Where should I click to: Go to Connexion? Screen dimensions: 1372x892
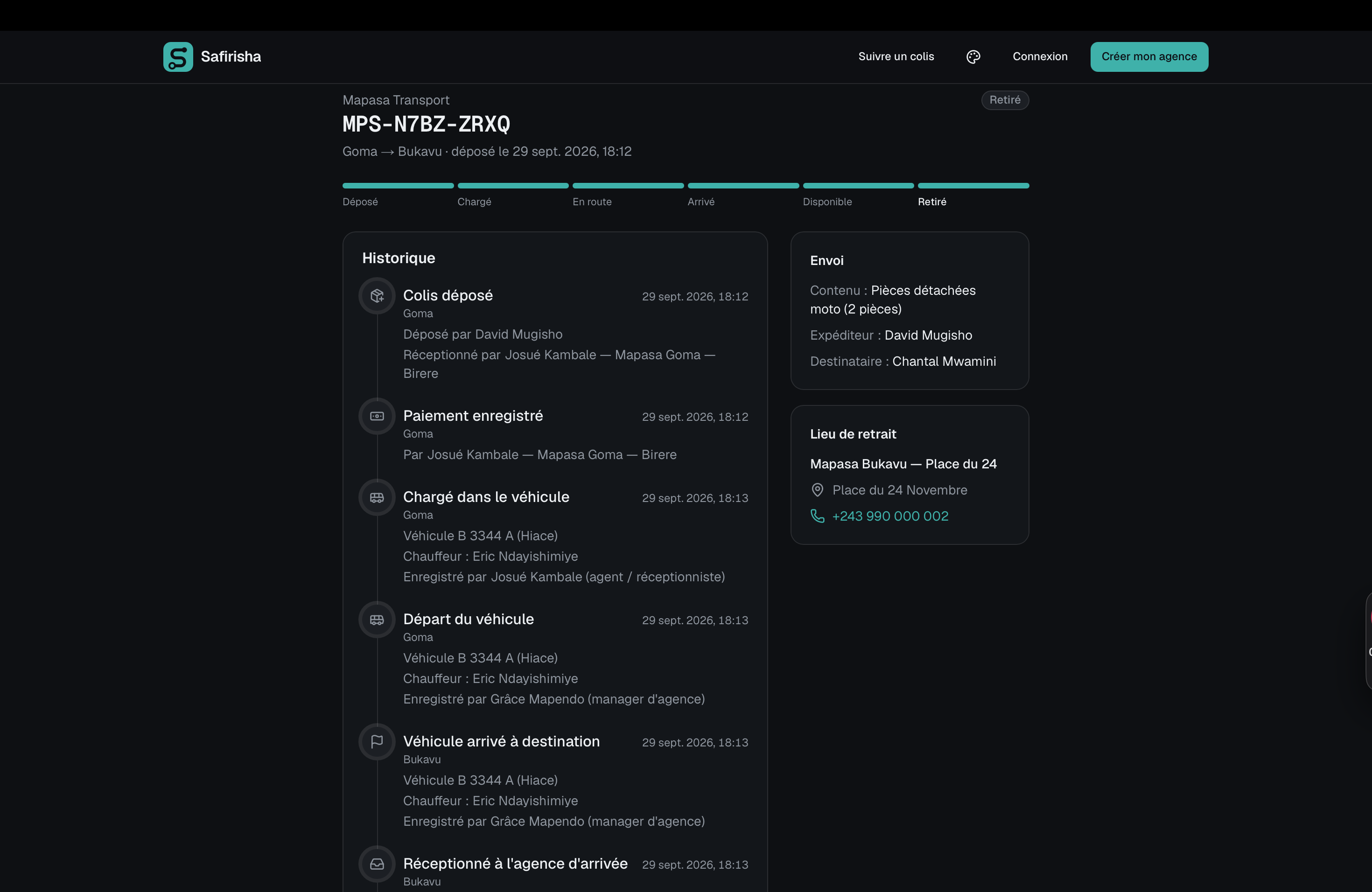[1040, 56]
